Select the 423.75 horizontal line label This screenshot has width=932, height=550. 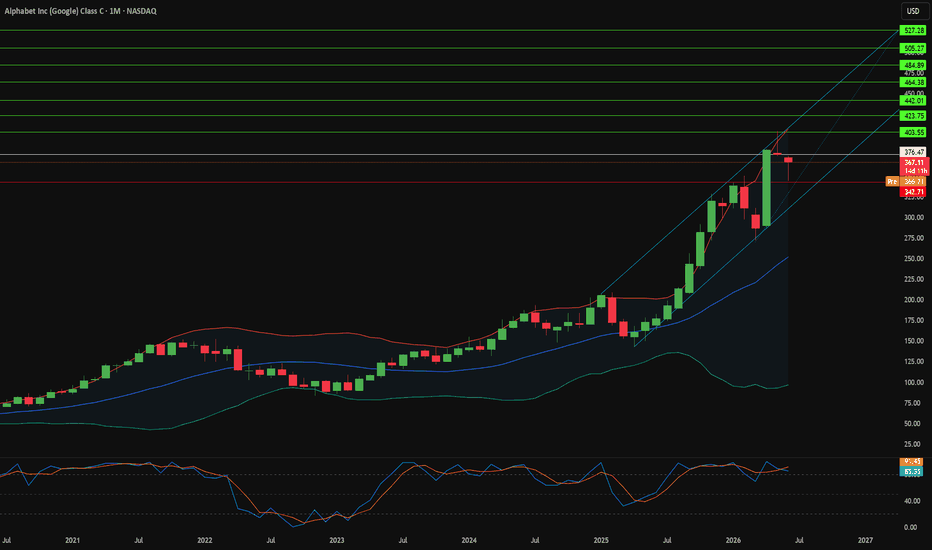click(914, 116)
